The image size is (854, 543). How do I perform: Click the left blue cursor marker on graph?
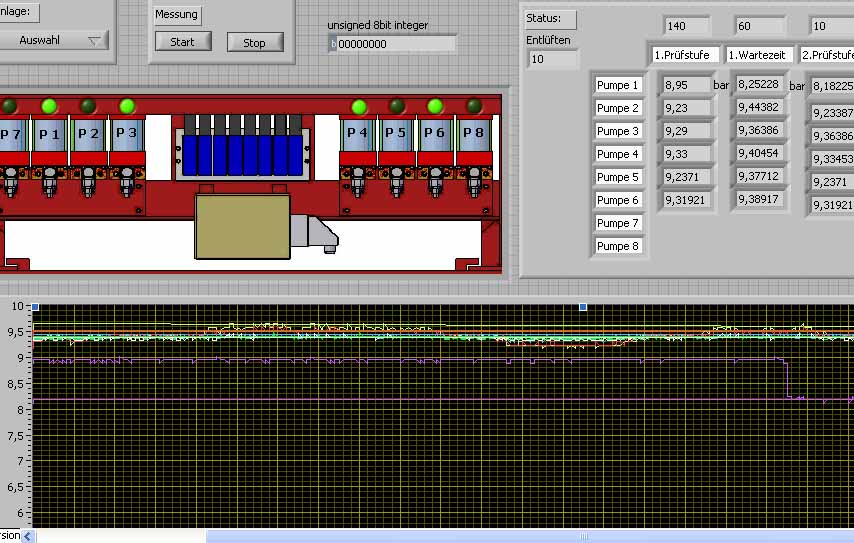point(35,307)
